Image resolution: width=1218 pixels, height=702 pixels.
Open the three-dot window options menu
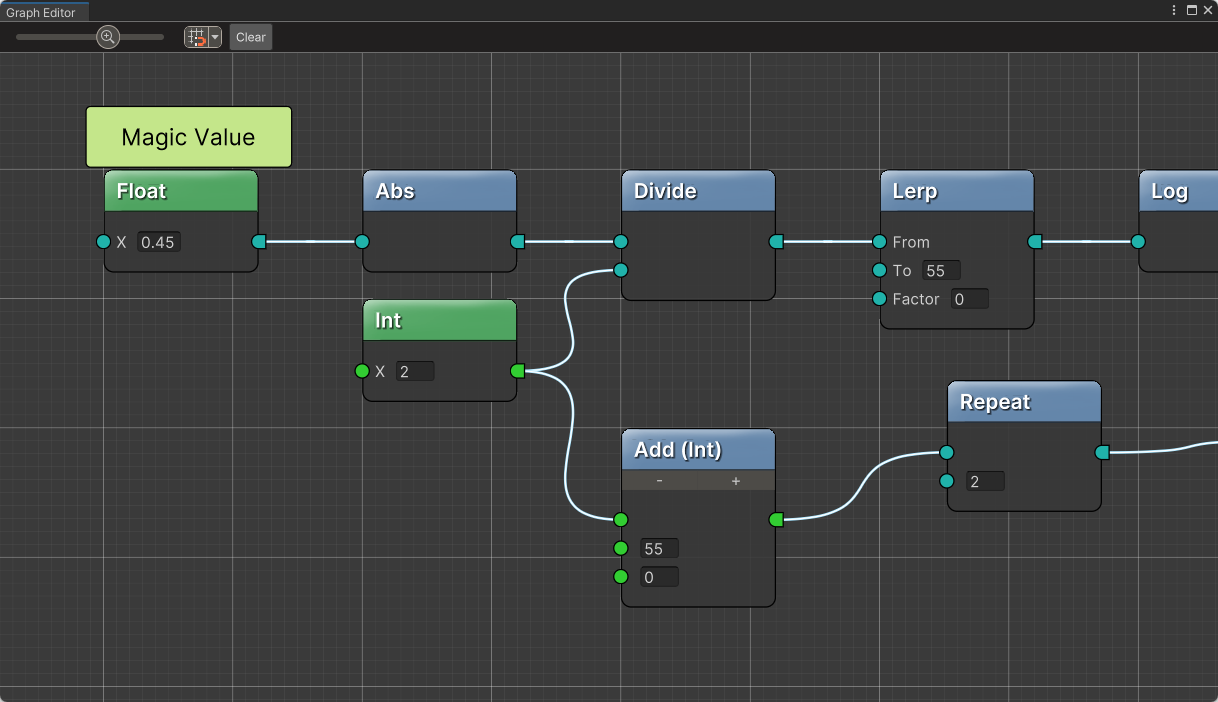(x=1174, y=10)
